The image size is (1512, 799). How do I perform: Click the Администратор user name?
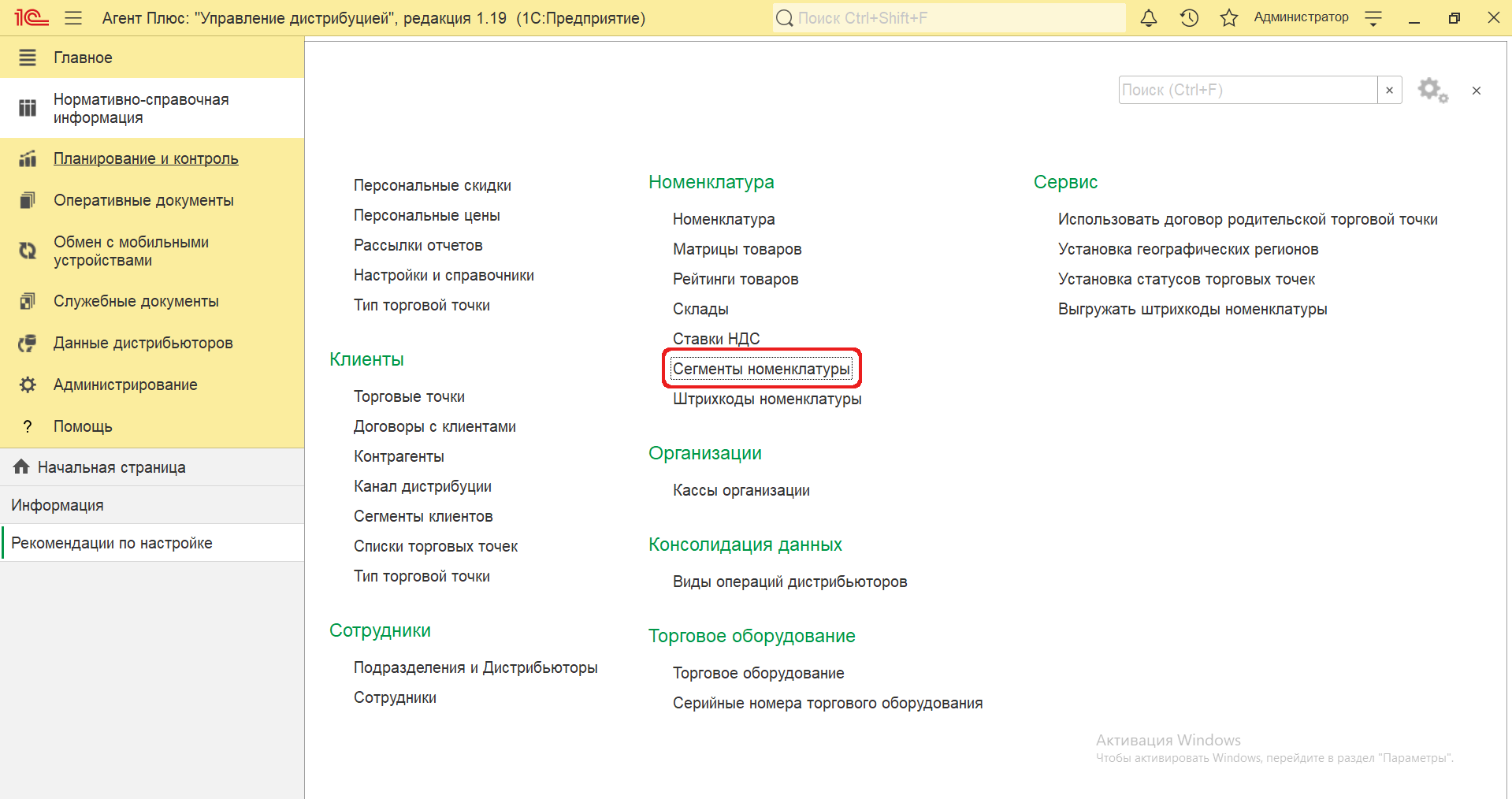point(1301,17)
